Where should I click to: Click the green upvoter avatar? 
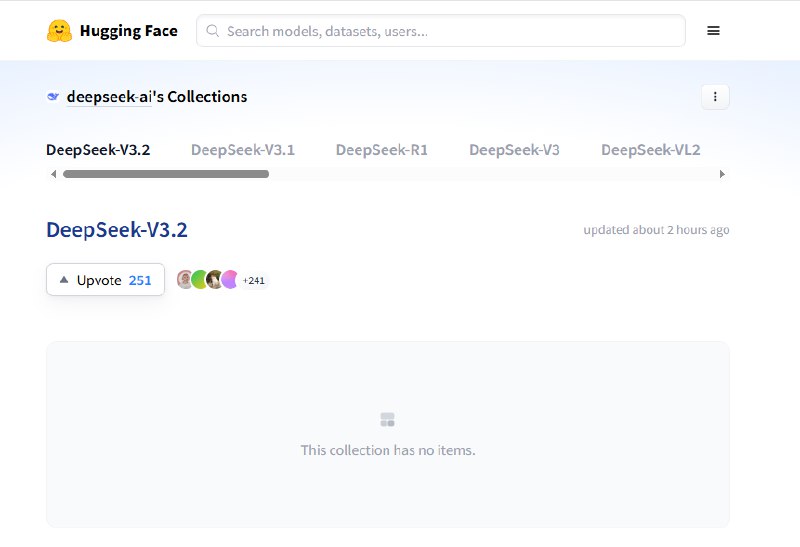click(198, 279)
